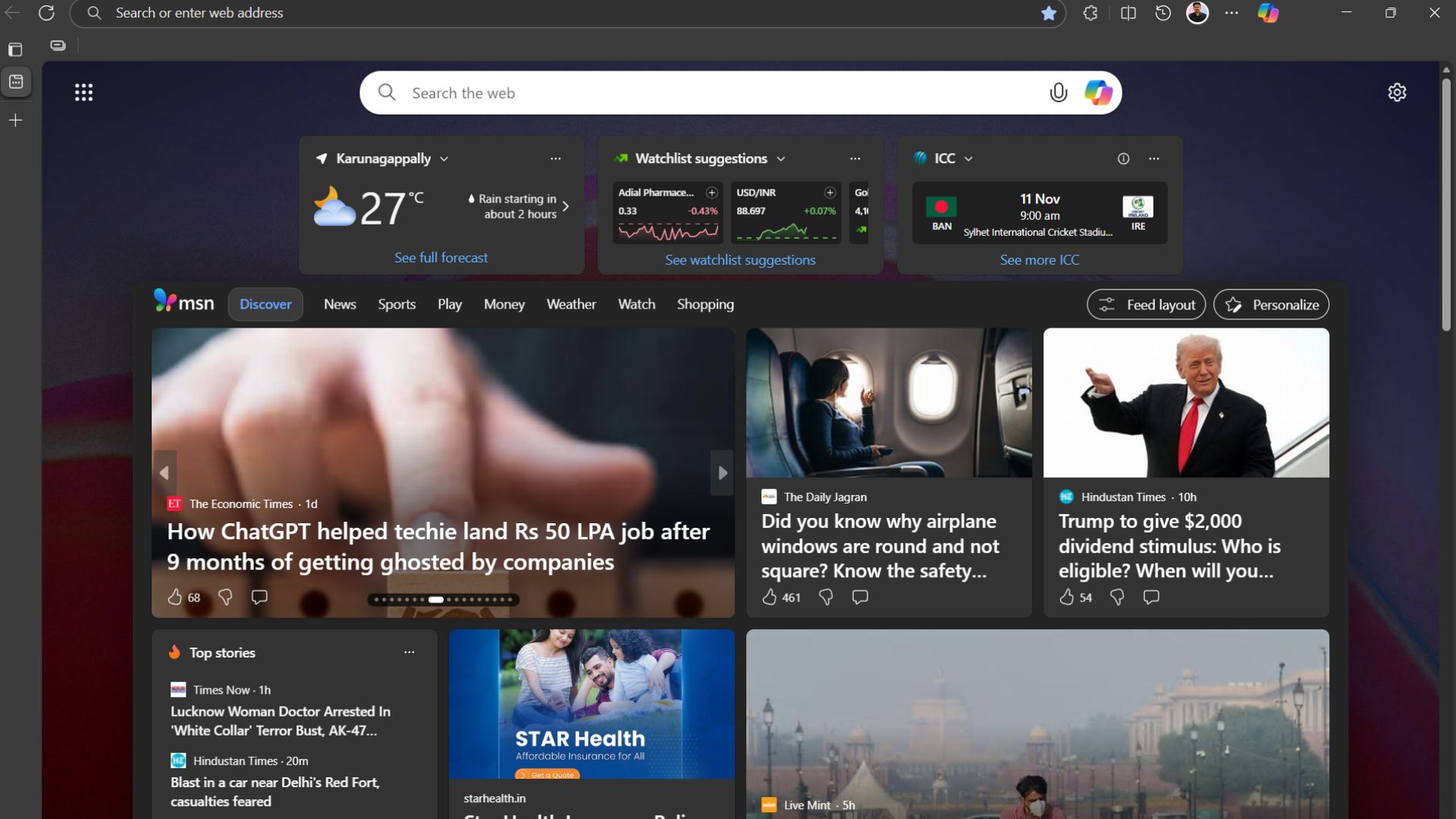Click the favorites star in the address bar
Image resolution: width=1456 pixels, height=819 pixels.
pyautogui.click(x=1049, y=13)
